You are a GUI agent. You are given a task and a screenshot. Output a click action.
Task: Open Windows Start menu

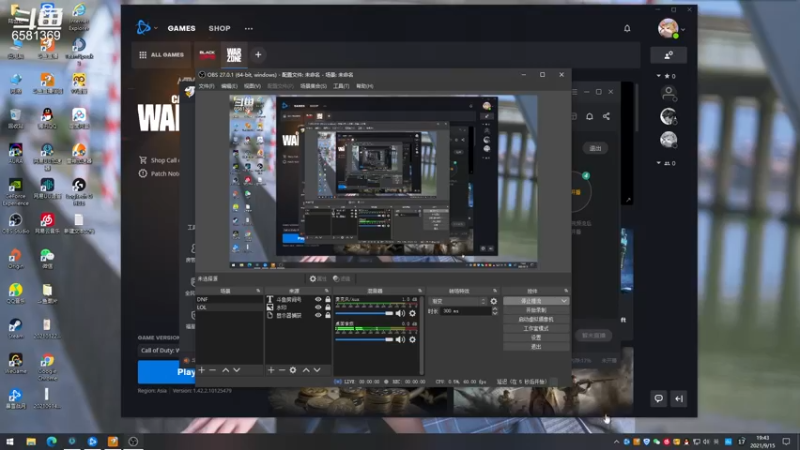point(10,441)
